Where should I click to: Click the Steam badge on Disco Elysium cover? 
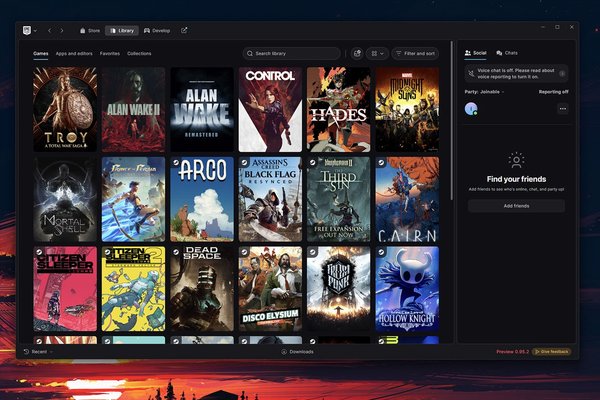click(244, 252)
